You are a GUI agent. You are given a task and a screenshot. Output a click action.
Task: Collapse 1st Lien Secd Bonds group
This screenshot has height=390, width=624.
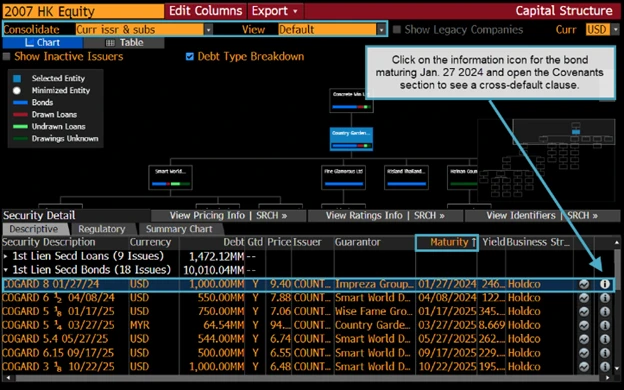click(x=6, y=270)
